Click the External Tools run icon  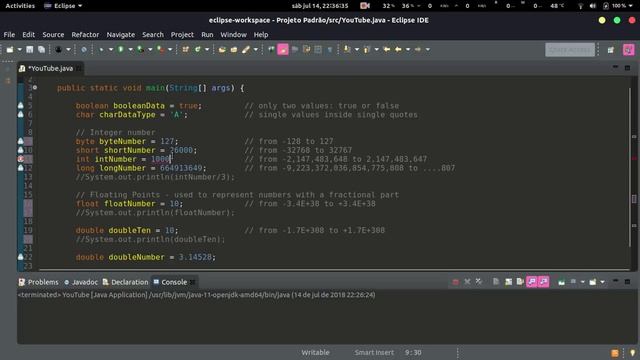[x=160, y=49]
